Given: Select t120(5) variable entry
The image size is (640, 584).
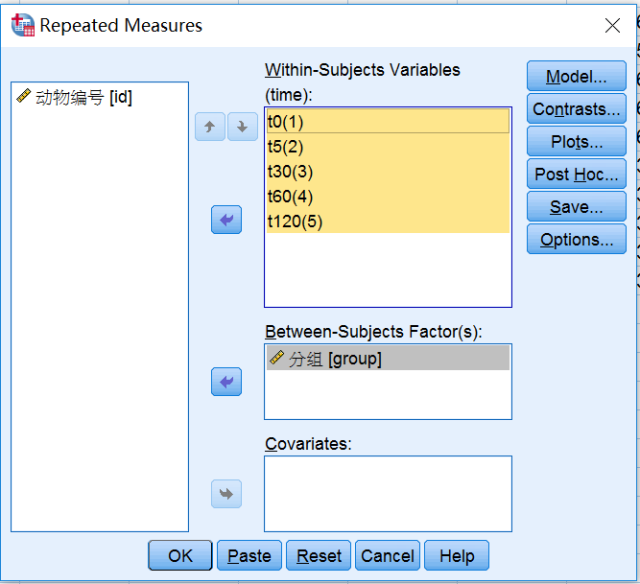Looking at the screenshot, I should tap(388, 222).
